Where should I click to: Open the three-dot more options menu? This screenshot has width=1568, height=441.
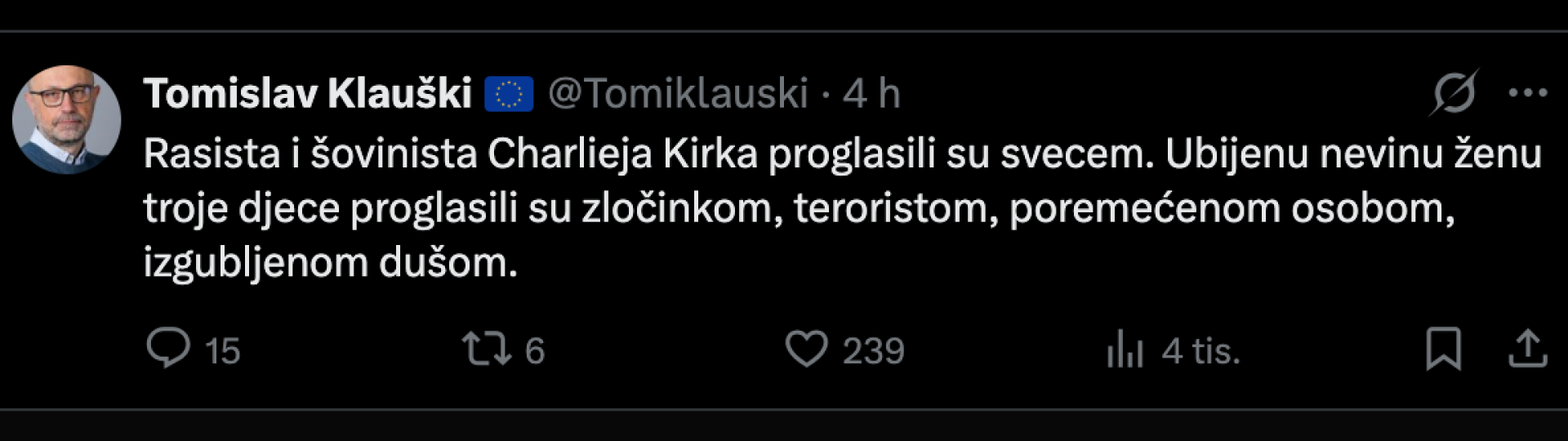pos(1528,93)
